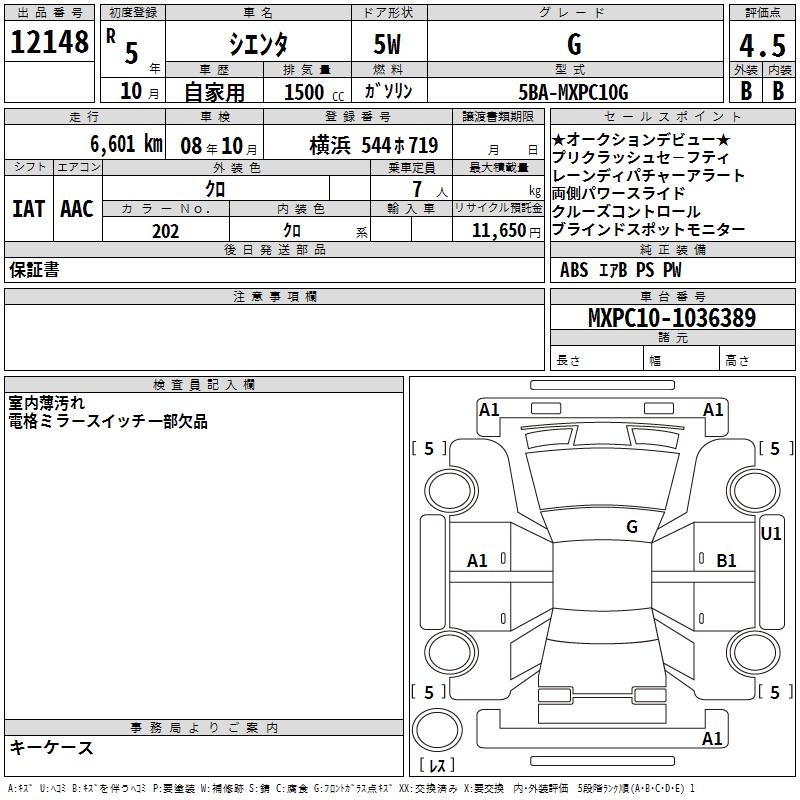The width and height of the screenshot is (800, 800).
Task: Click seating capacity 7 人
Action: click(430, 190)
